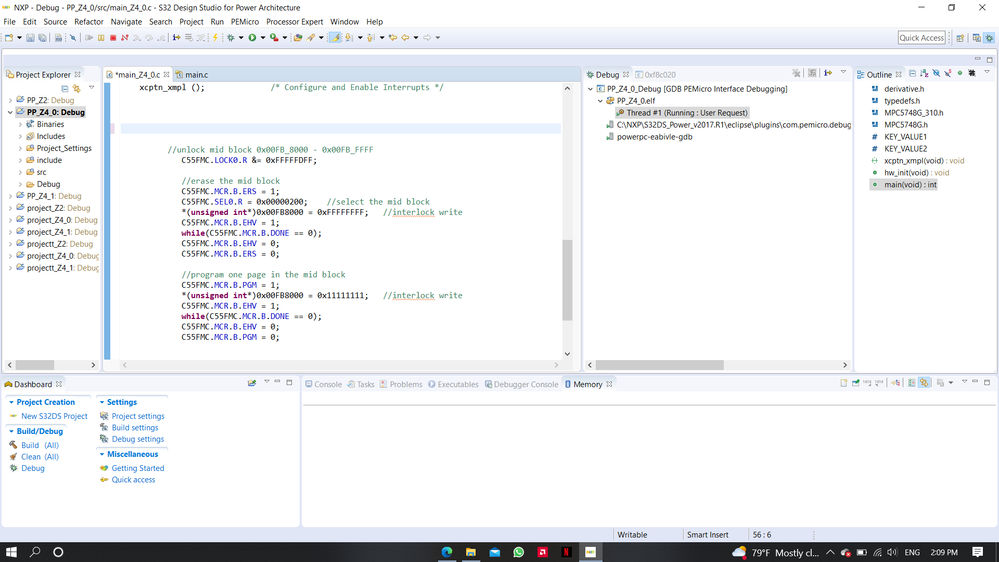This screenshot has width=999, height=562.
Task: Select main(void) : int in Outline
Action: coord(910,185)
